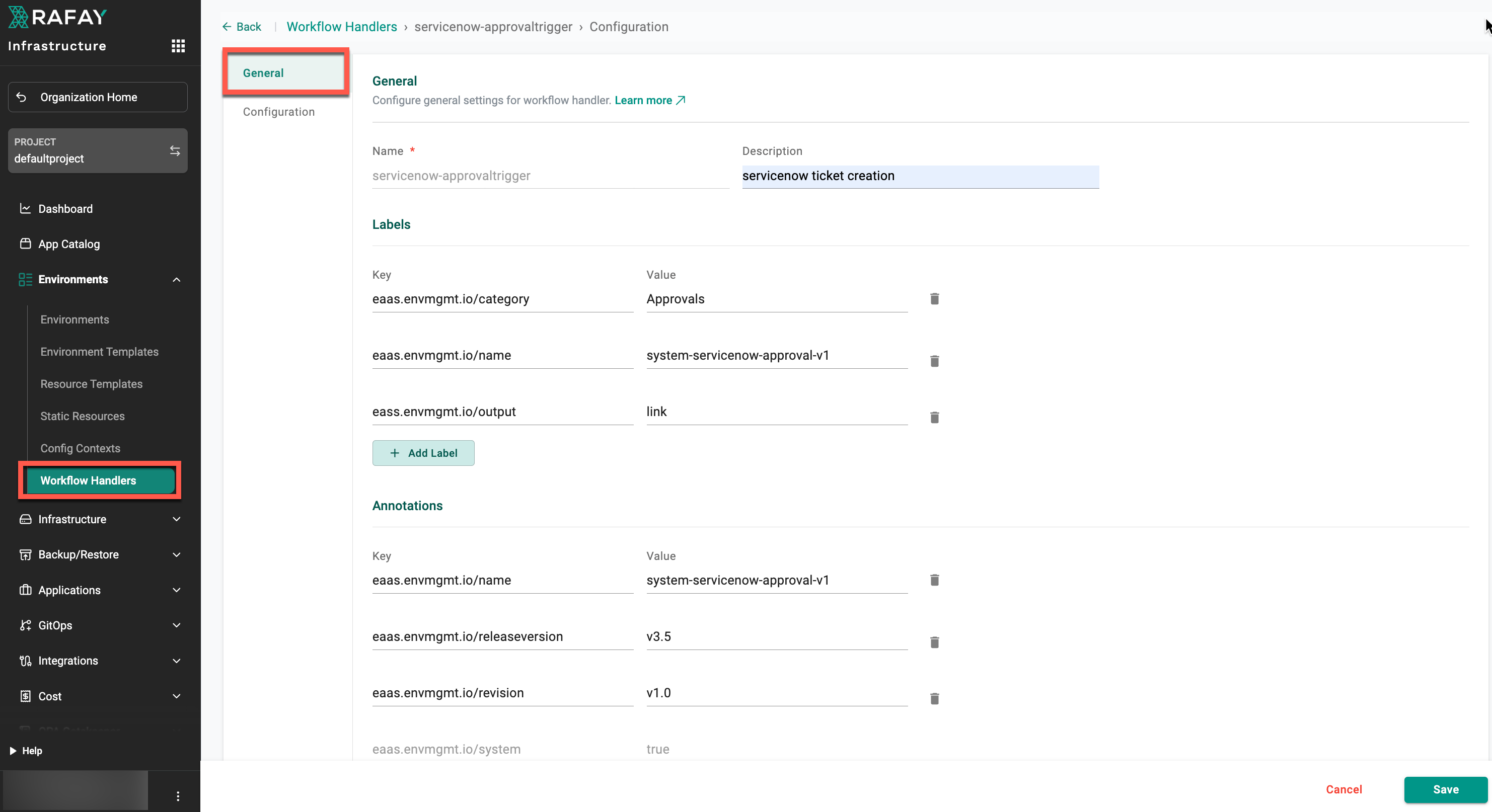The image size is (1492, 812).
Task: Expand the Infrastructure menu chevron
Action: coord(177,519)
